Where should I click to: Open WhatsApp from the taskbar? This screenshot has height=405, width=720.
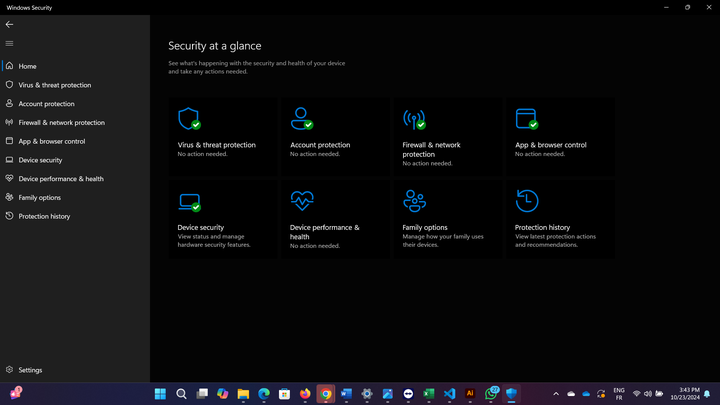pos(491,394)
